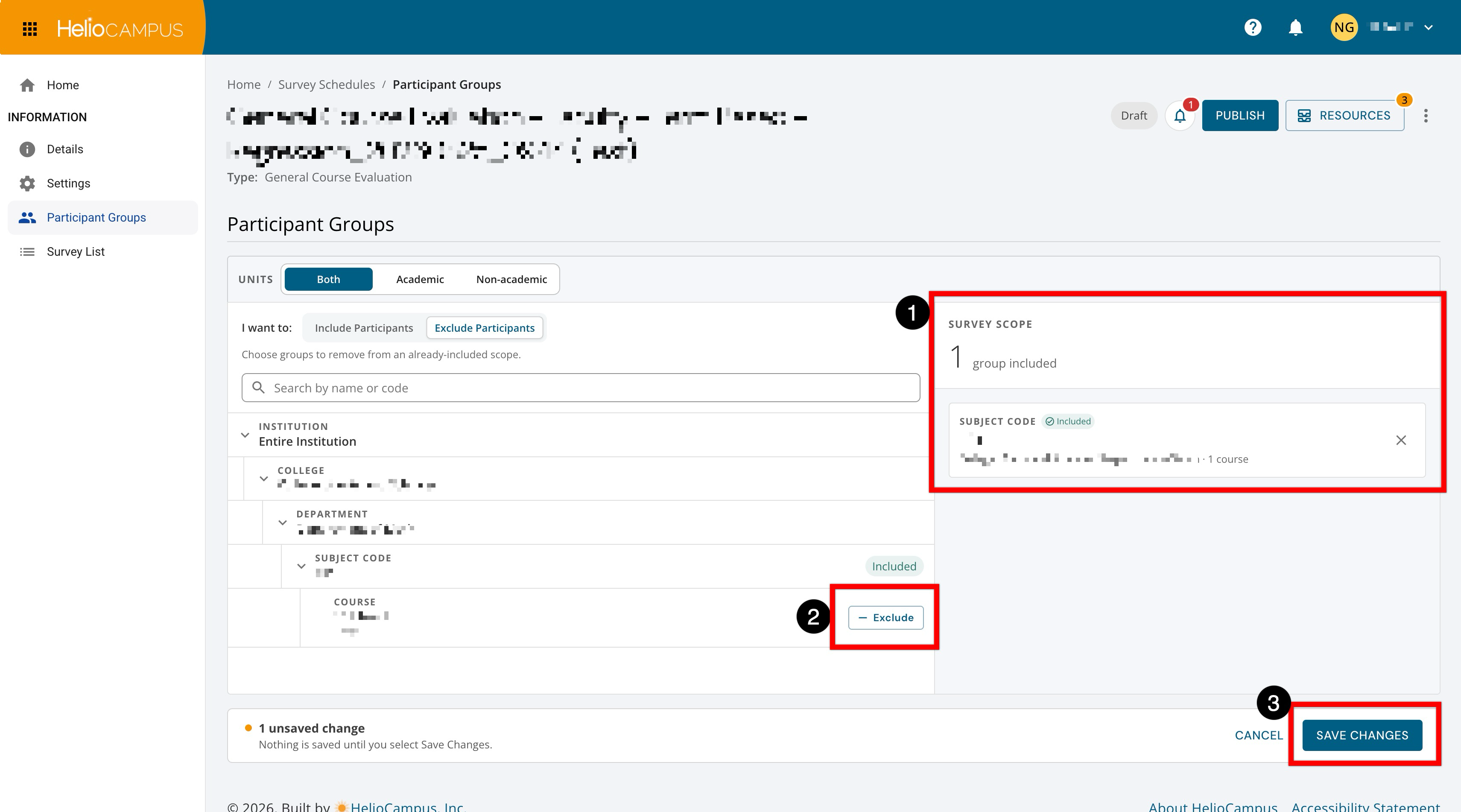The image size is (1461, 812).
Task: Open Survey List in the sidebar
Action: coord(102,252)
